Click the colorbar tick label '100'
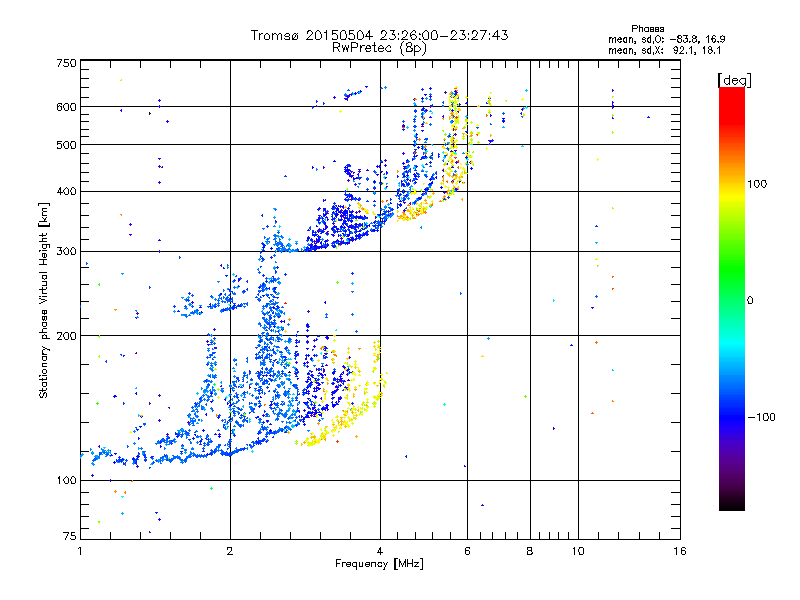 tap(757, 184)
